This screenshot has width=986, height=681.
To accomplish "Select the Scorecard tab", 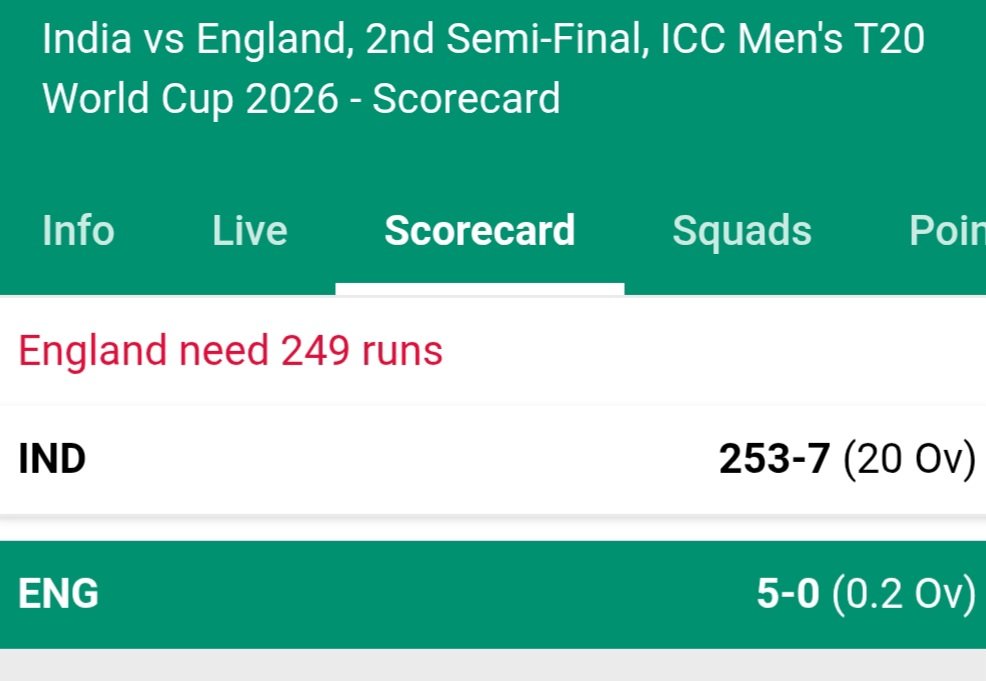I will (479, 231).
